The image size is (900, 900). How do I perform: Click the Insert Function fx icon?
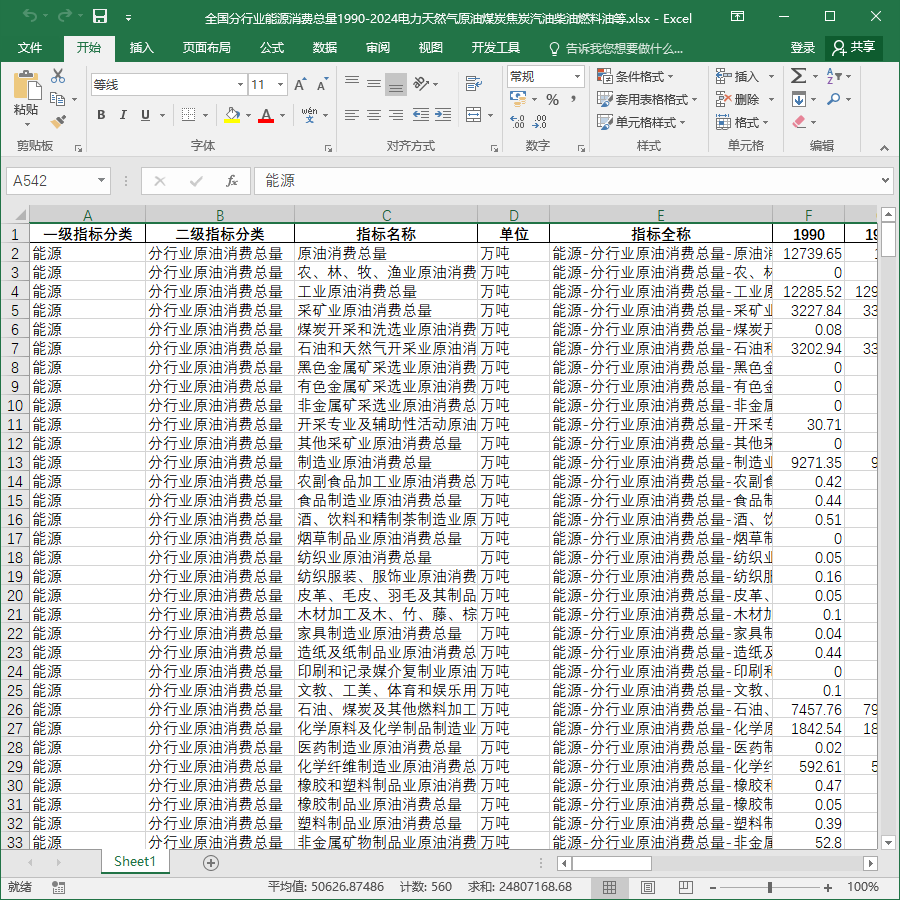coord(232,181)
